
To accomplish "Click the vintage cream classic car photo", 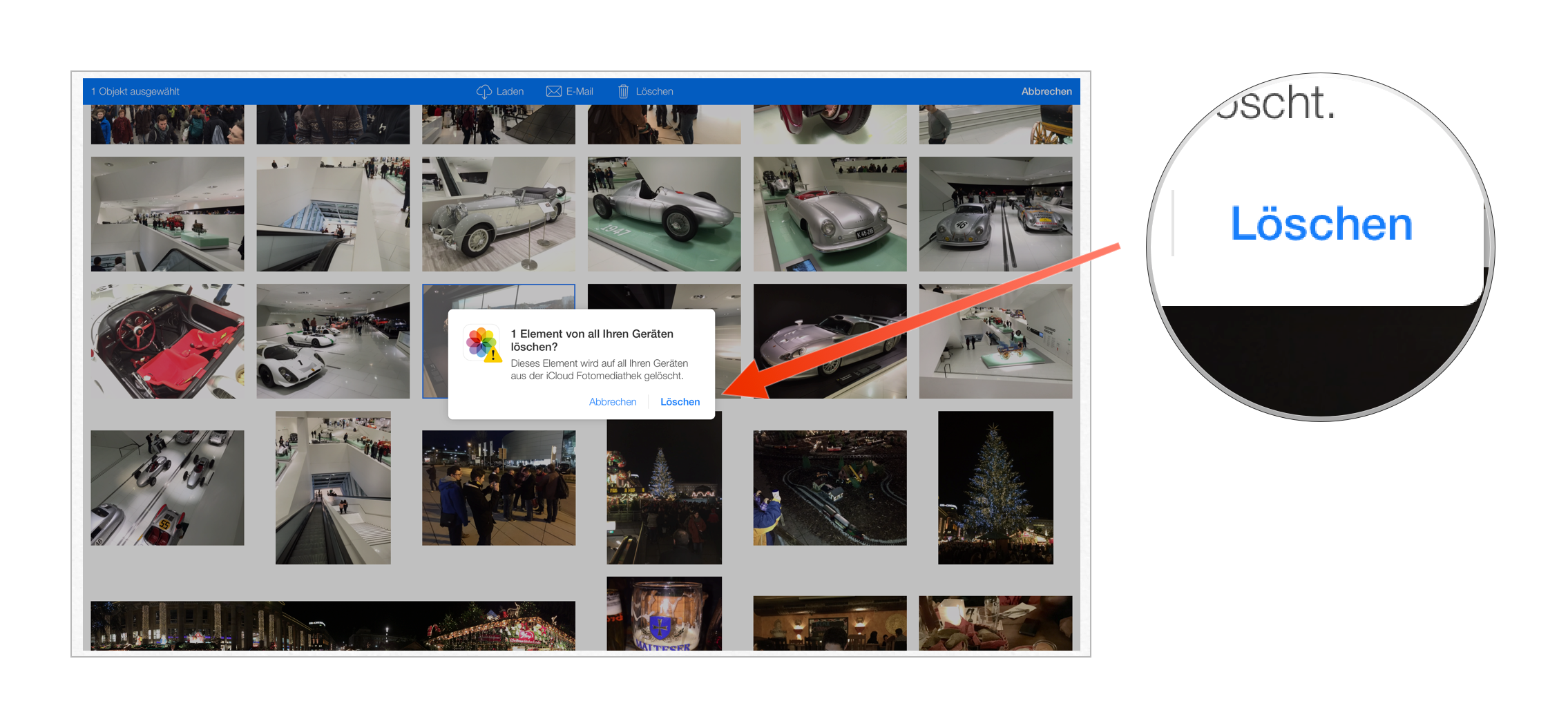I will (497, 213).
